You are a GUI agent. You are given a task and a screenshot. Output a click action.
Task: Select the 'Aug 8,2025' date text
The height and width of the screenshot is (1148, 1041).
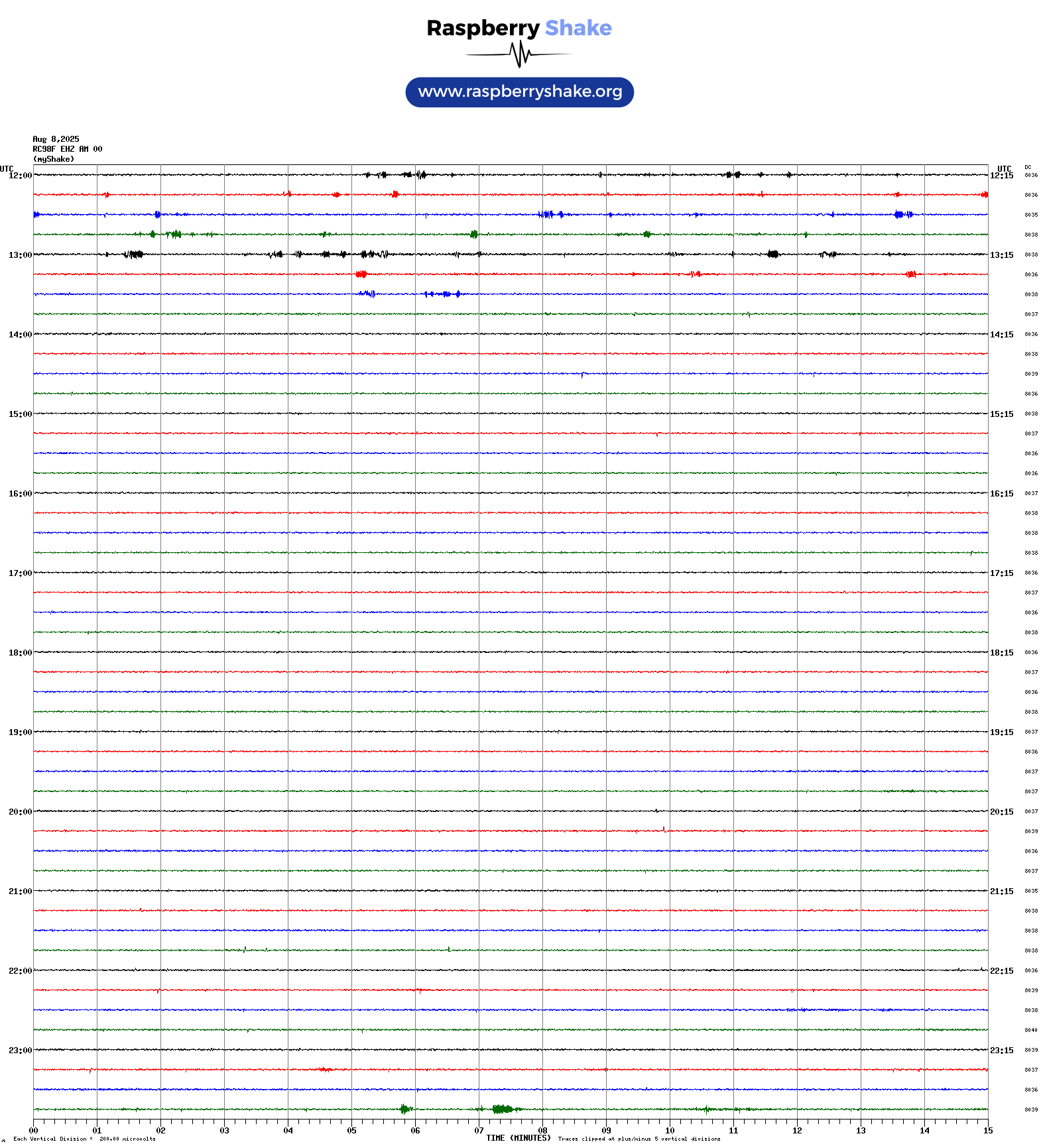(56, 139)
